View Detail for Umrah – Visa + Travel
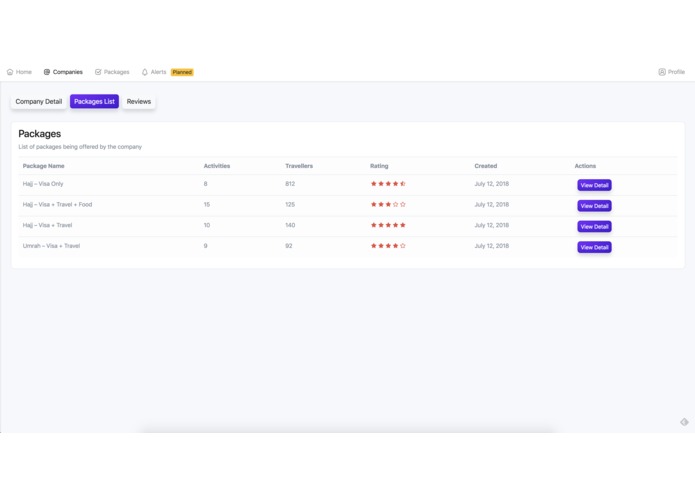 coord(594,247)
